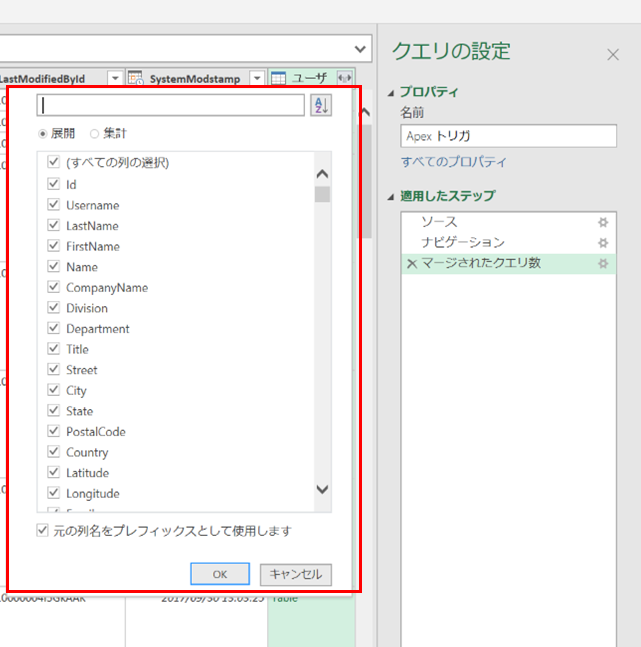This screenshot has width=641, height=647.
Task: Uncheck the Username column checkbox
Action: (x=54, y=204)
